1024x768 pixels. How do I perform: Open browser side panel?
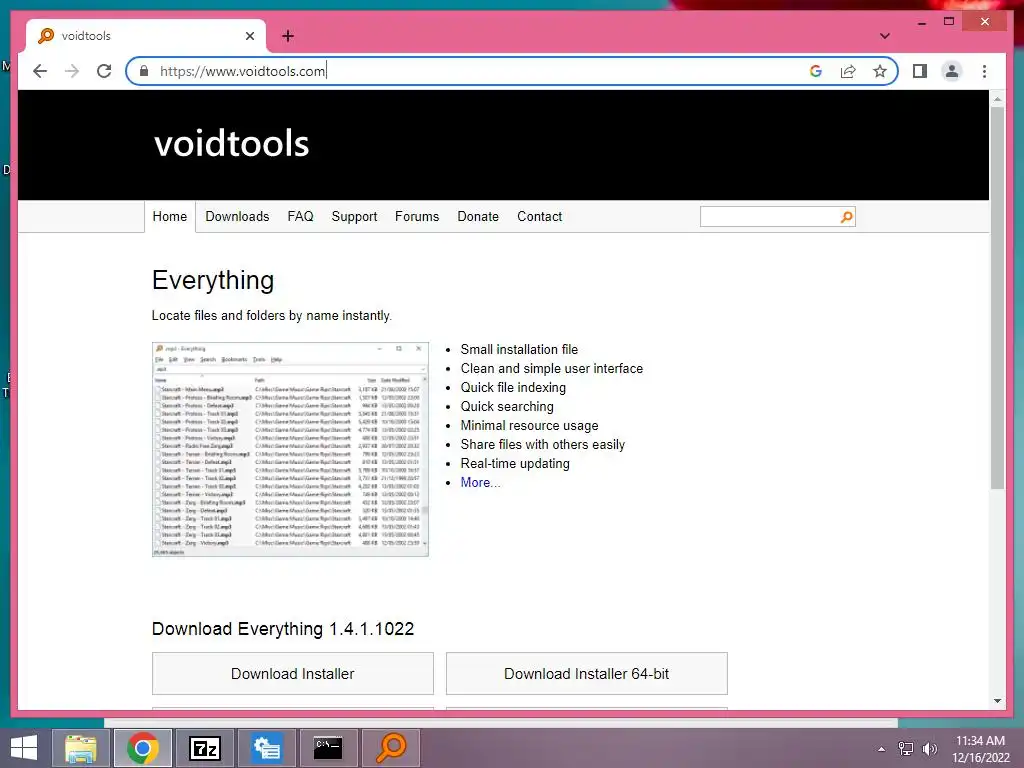pos(920,71)
